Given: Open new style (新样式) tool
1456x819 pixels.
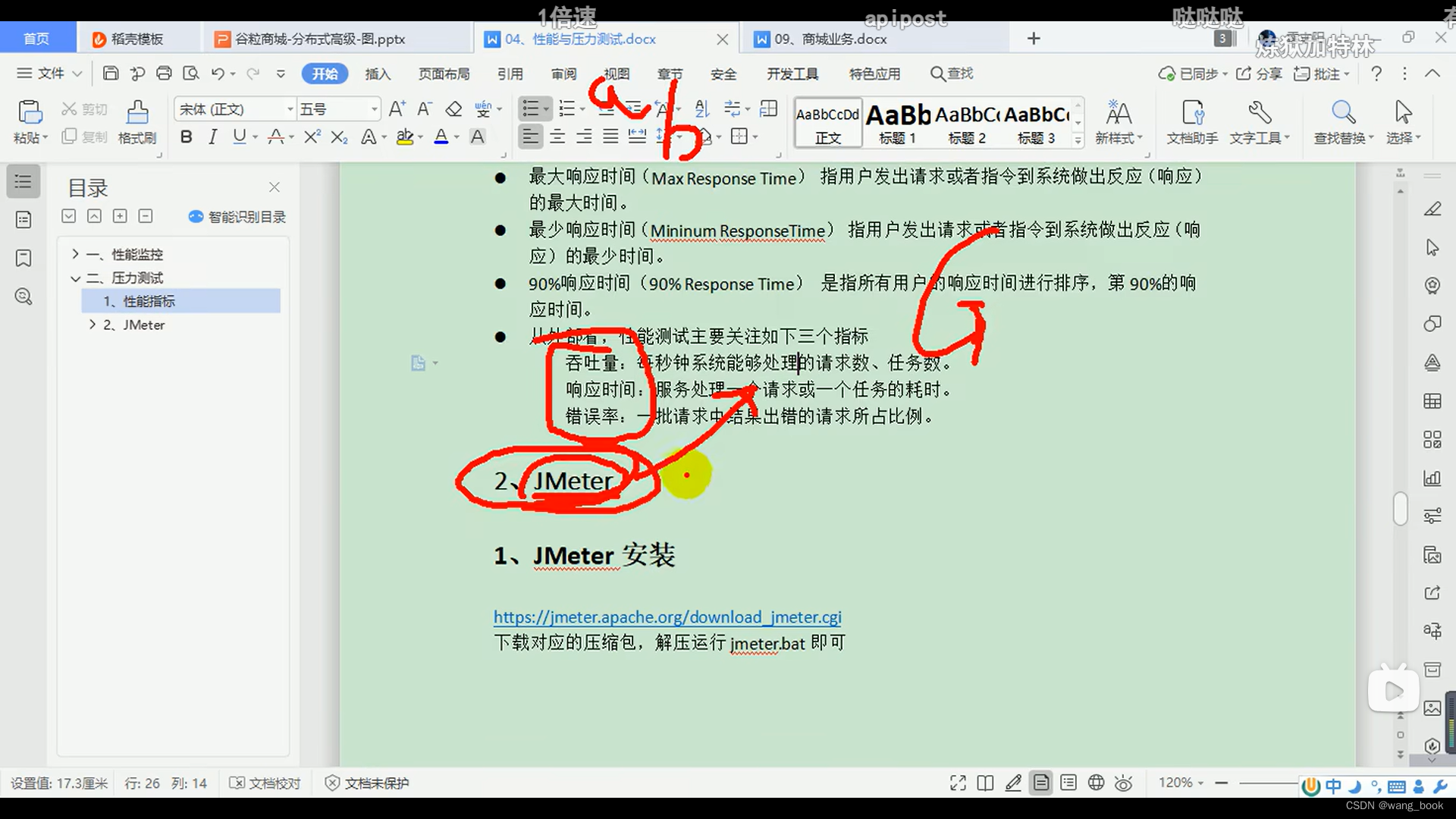Looking at the screenshot, I should pyautogui.click(x=1119, y=121).
